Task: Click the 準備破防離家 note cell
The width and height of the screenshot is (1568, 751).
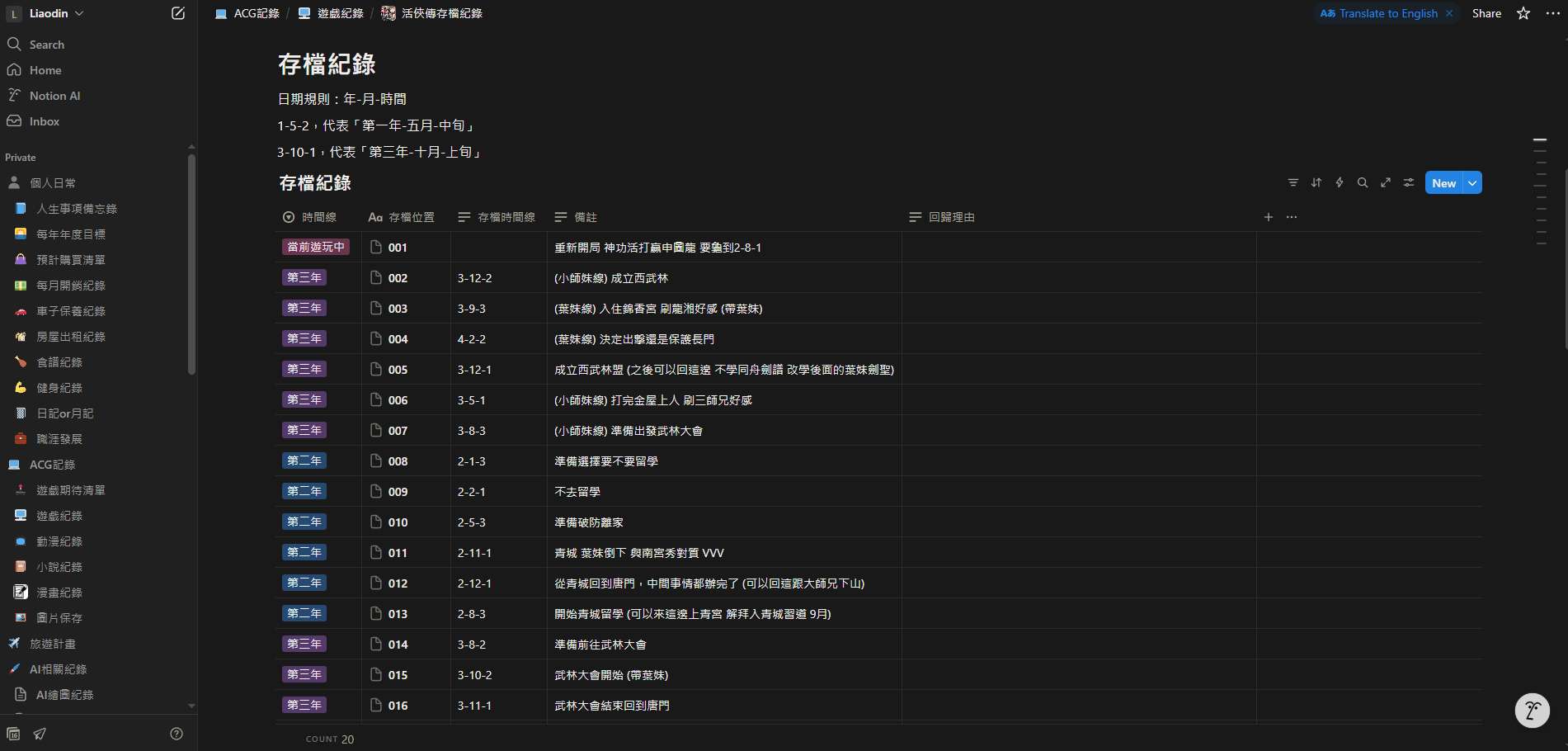Action: pos(724,522)
